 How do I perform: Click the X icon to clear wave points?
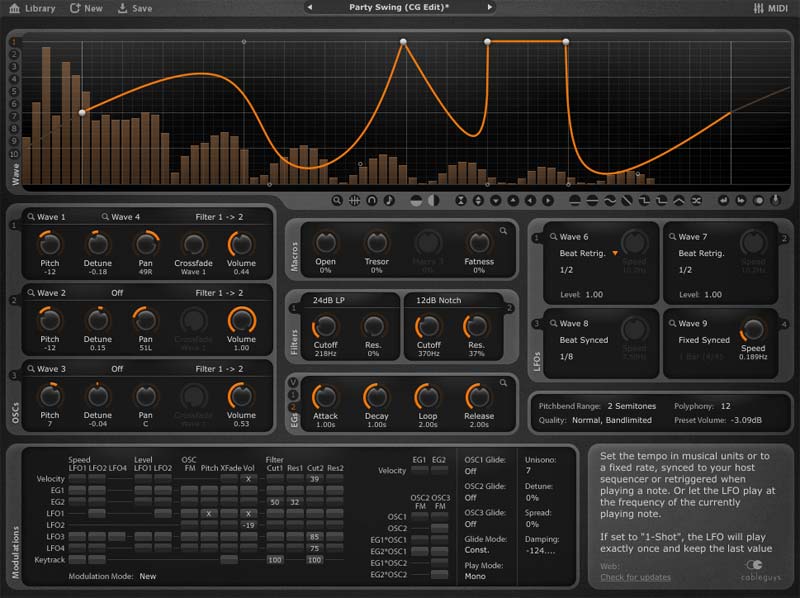pos(460,199)
